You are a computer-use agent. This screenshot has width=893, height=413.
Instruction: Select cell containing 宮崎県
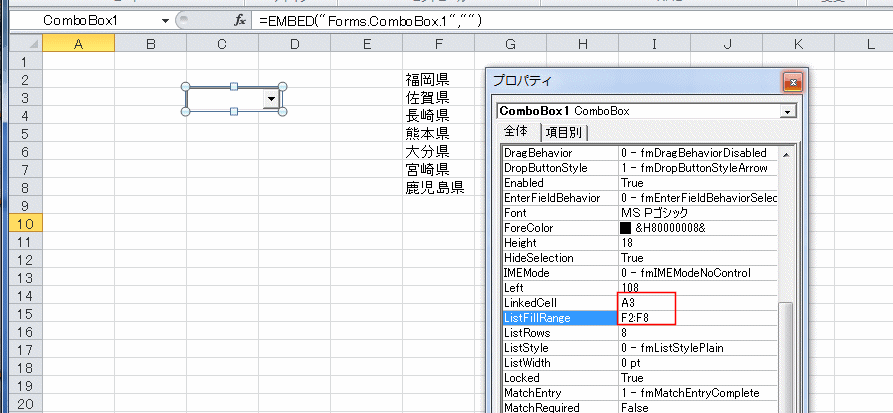coord(438,169)
